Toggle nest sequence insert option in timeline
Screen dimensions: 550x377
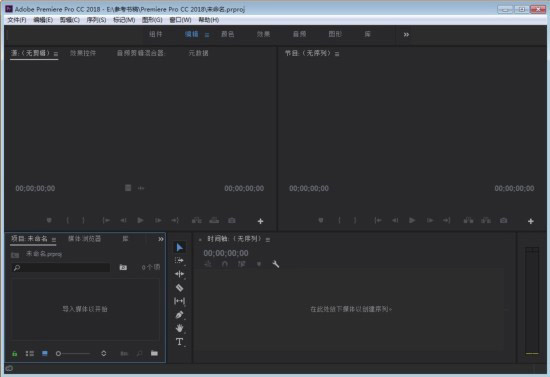point(208,264)
